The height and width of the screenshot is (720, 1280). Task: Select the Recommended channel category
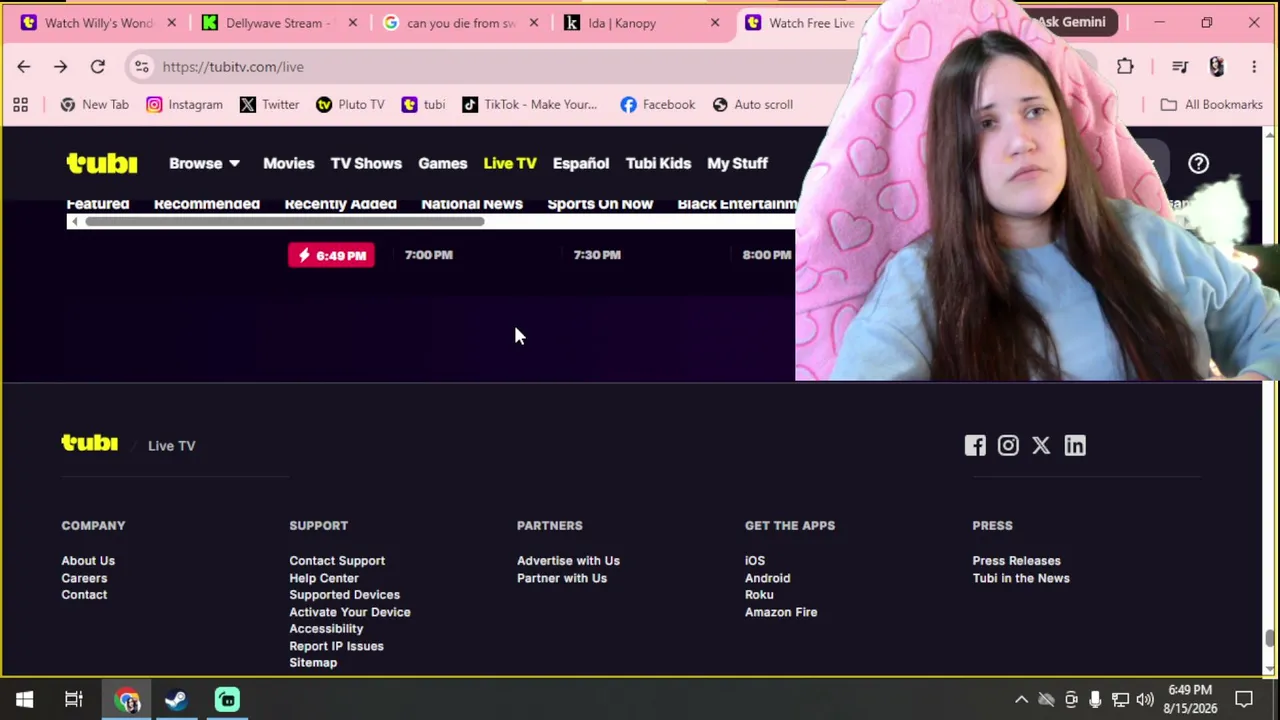coord(207,204)
